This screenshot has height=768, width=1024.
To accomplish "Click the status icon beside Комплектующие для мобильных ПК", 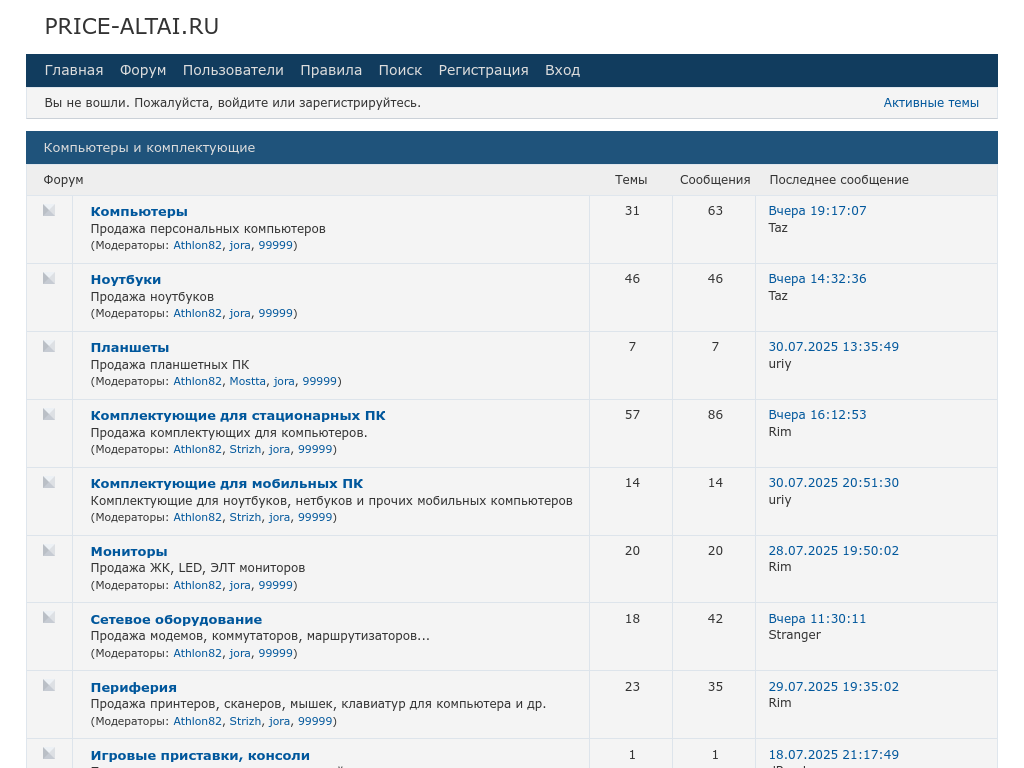I will (49, 482).
